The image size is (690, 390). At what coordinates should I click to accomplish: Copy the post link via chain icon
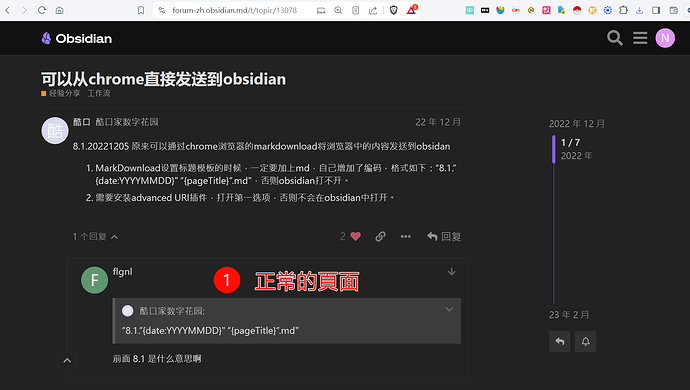[380, 236]
